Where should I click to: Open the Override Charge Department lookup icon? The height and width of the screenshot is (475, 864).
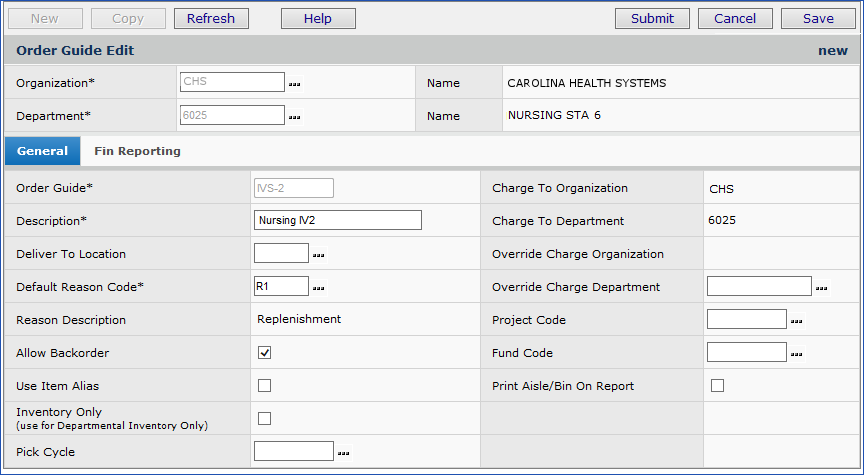821,288
